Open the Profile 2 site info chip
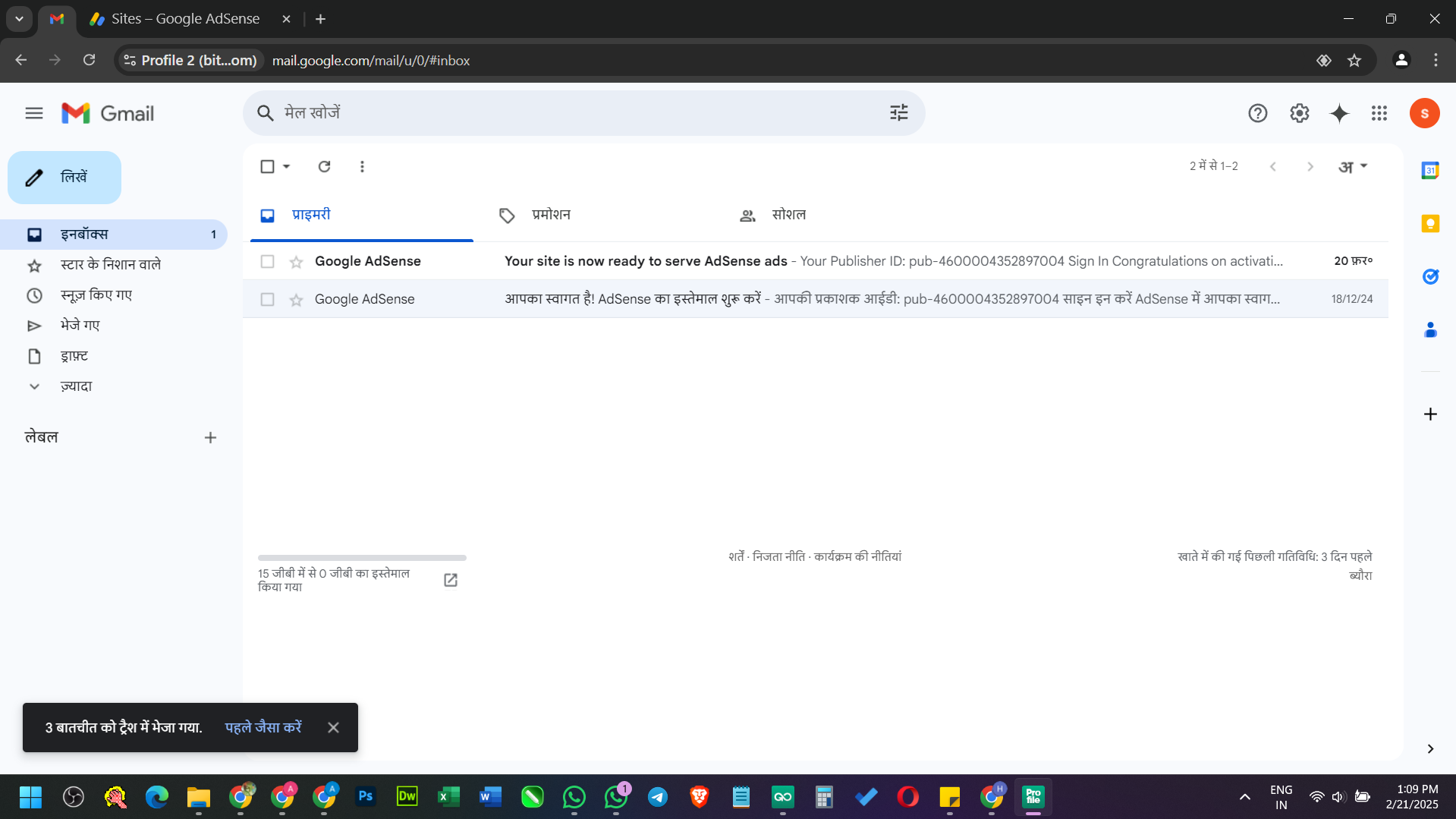Image resolution: width=1456 pixels, height=819 pixels. [x=190, y=60]
